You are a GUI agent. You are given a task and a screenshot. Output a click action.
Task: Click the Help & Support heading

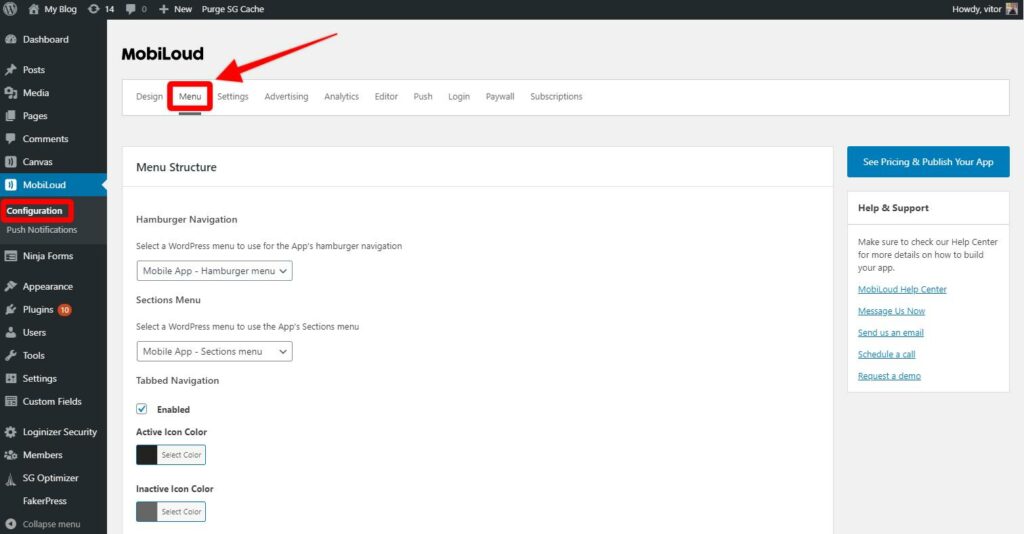pos(893,208)
